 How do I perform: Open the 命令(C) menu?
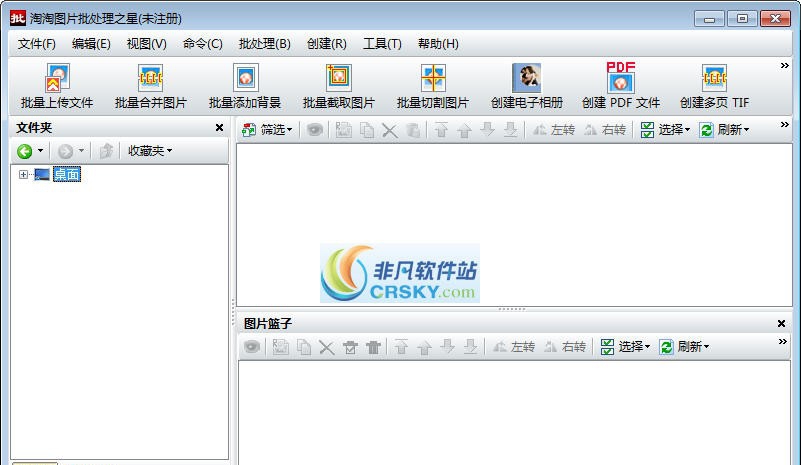coord(203,44)
